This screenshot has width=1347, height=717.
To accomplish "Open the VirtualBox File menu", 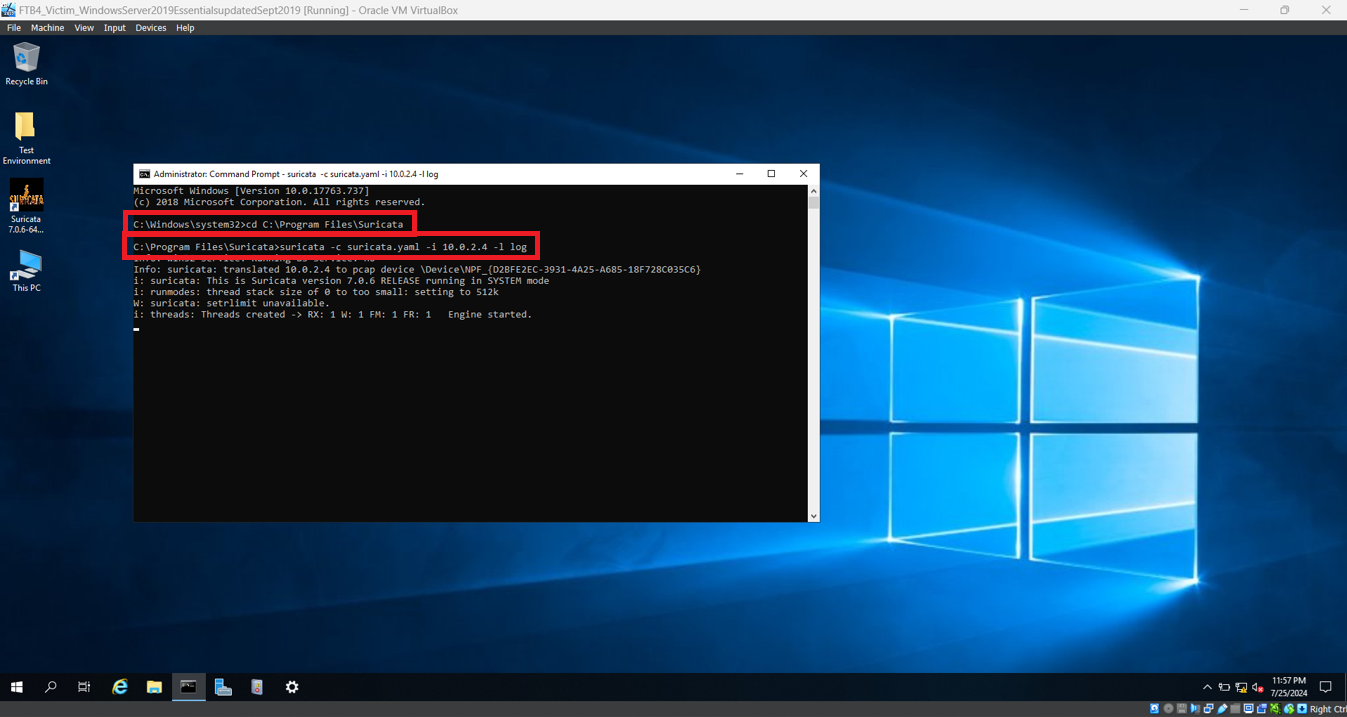I will click(x=14, y=28).
